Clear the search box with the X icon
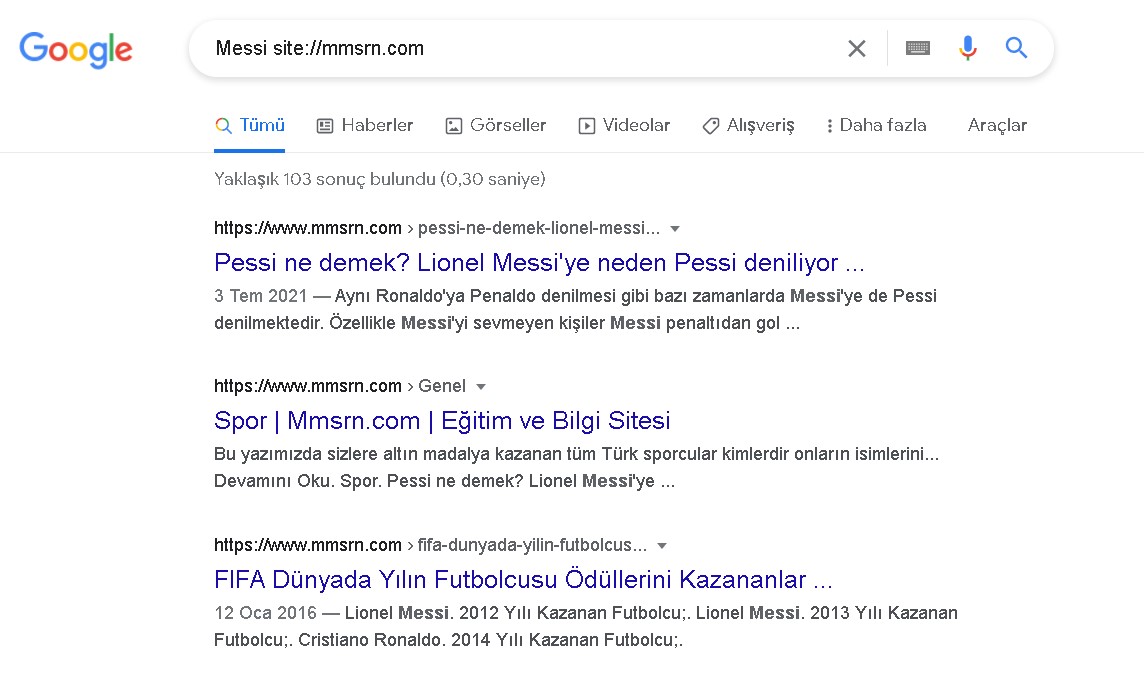The image size is (1144, 681). click(857, 49)
